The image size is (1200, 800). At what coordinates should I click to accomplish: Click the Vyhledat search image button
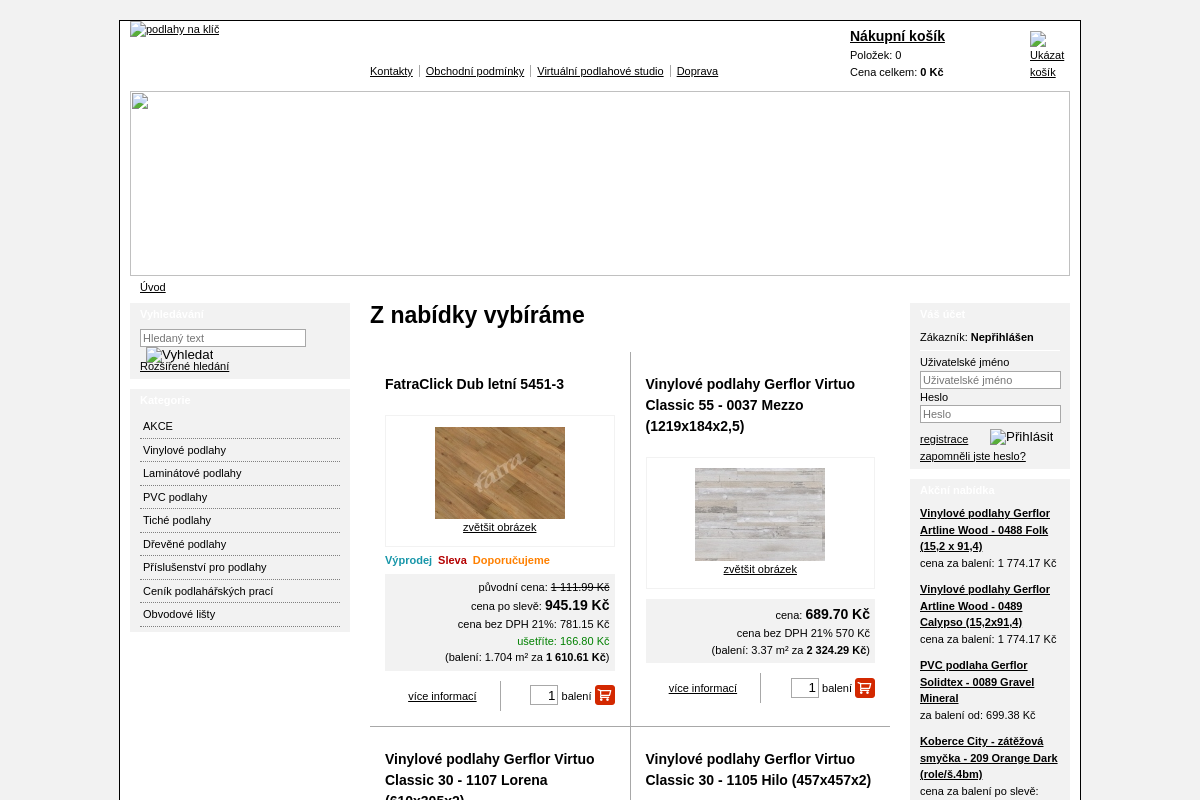click(x=180, y=355)
